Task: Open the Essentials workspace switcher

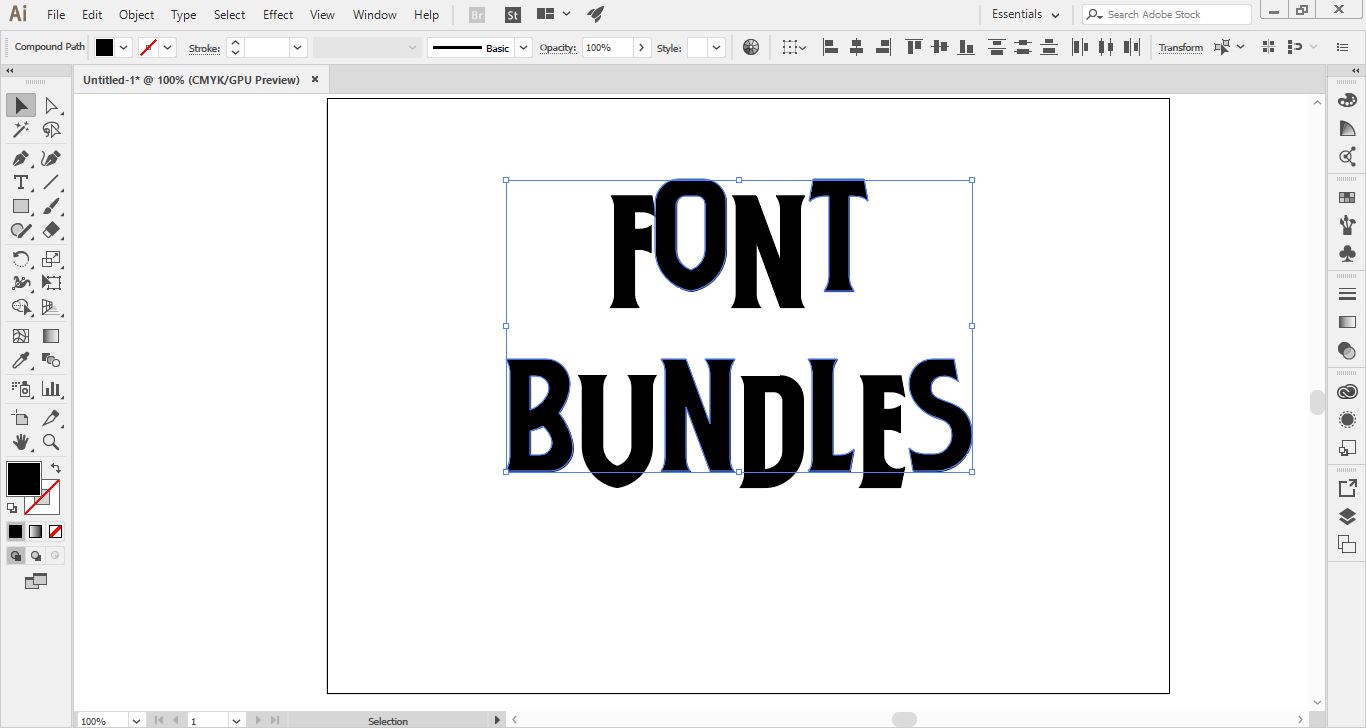Action: click(x=1025, y=15)
